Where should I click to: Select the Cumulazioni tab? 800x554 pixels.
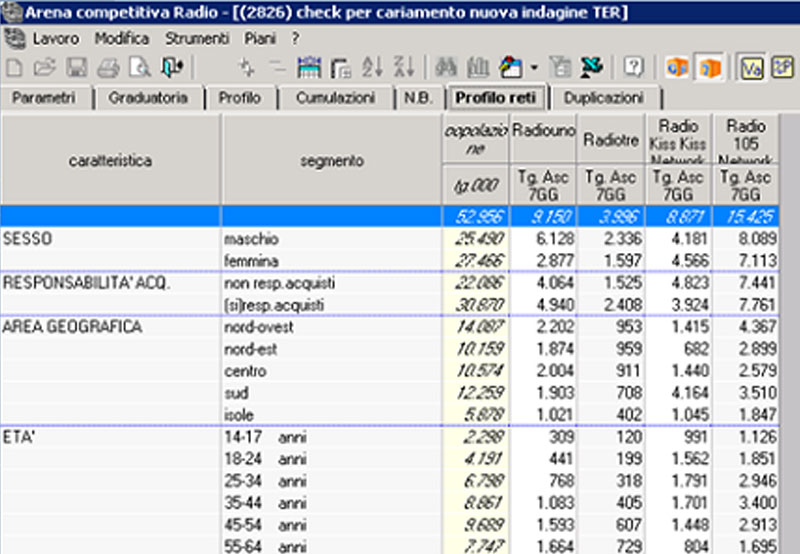pyautogui.click(x=335, y=98)
